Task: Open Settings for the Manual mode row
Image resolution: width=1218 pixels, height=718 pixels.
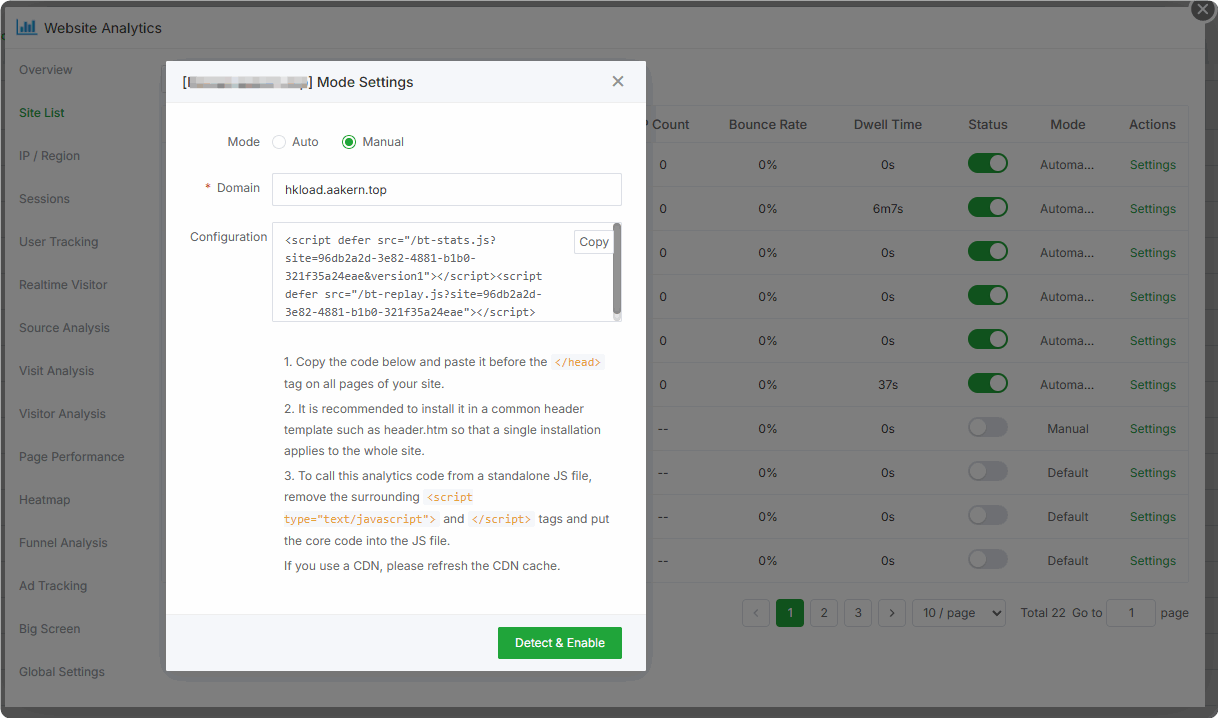Action: point(1153,429)
